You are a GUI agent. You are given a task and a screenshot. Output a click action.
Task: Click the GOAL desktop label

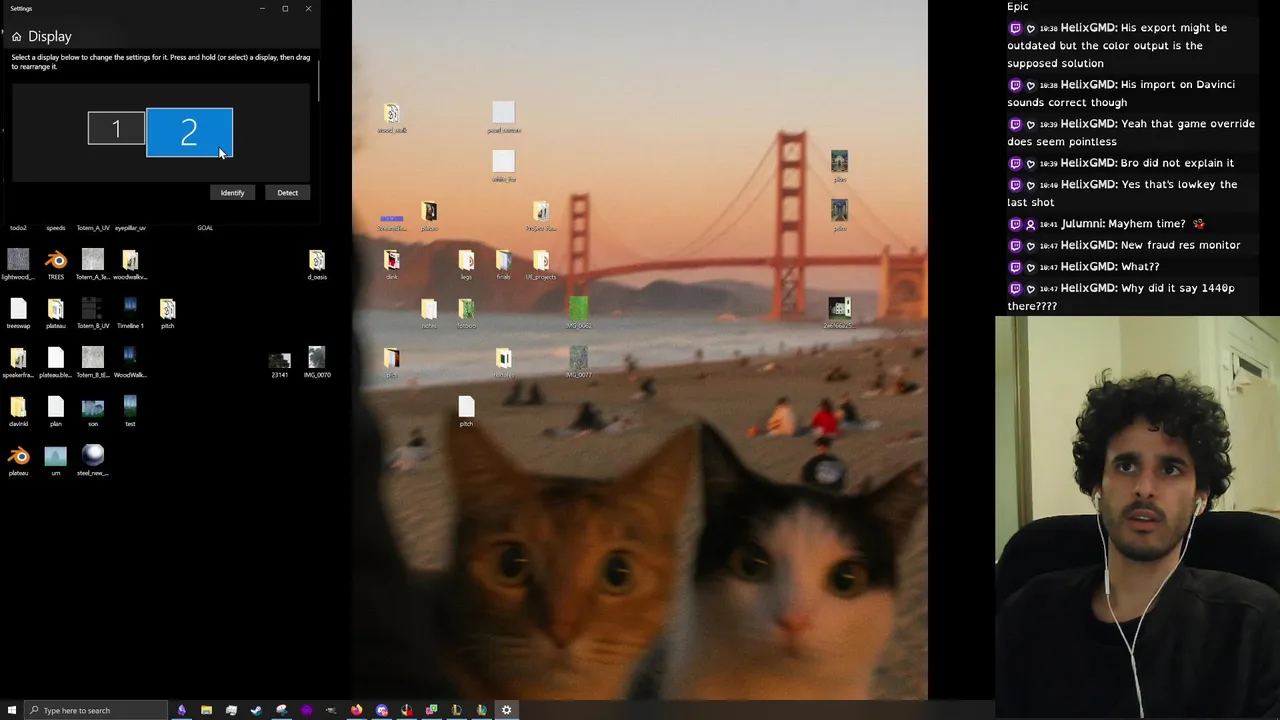click(x=205, y=228)
